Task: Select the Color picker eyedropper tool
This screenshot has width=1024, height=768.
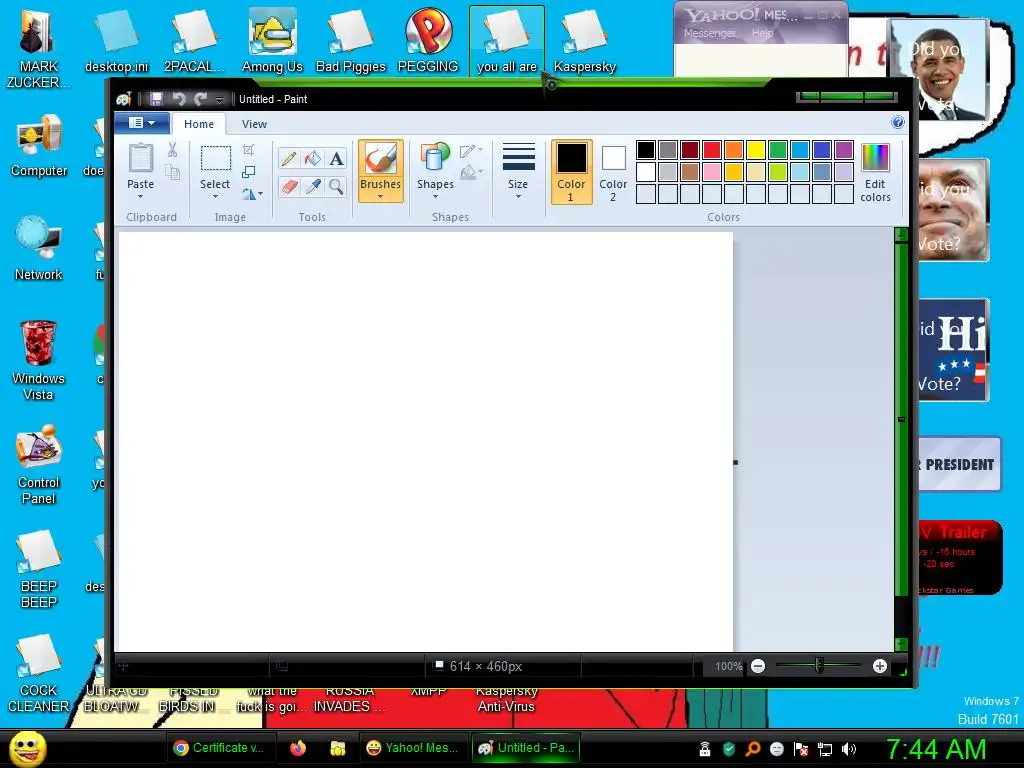Action: (x=313, y=187)
